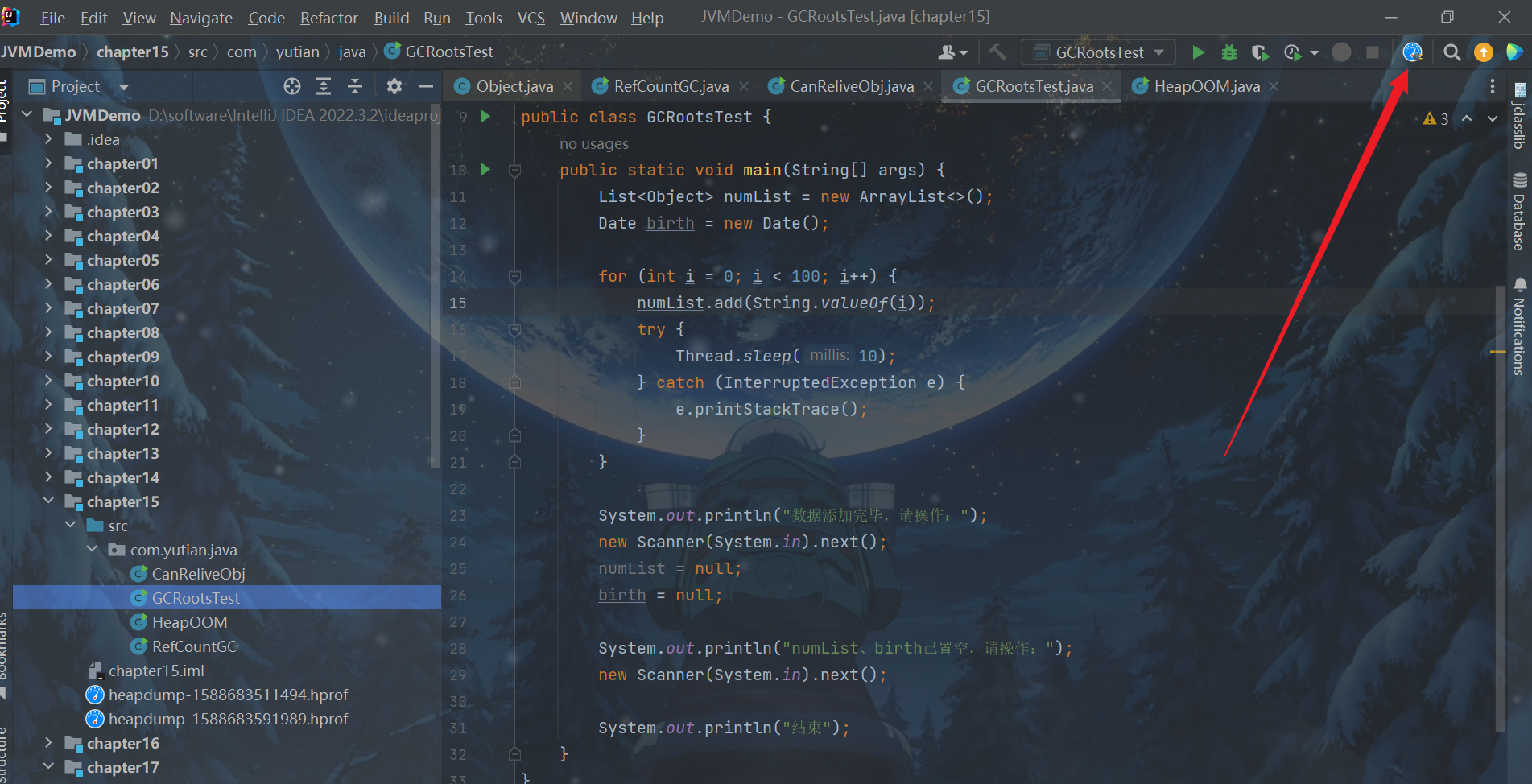Open Project panel gear options

(394, 86)
